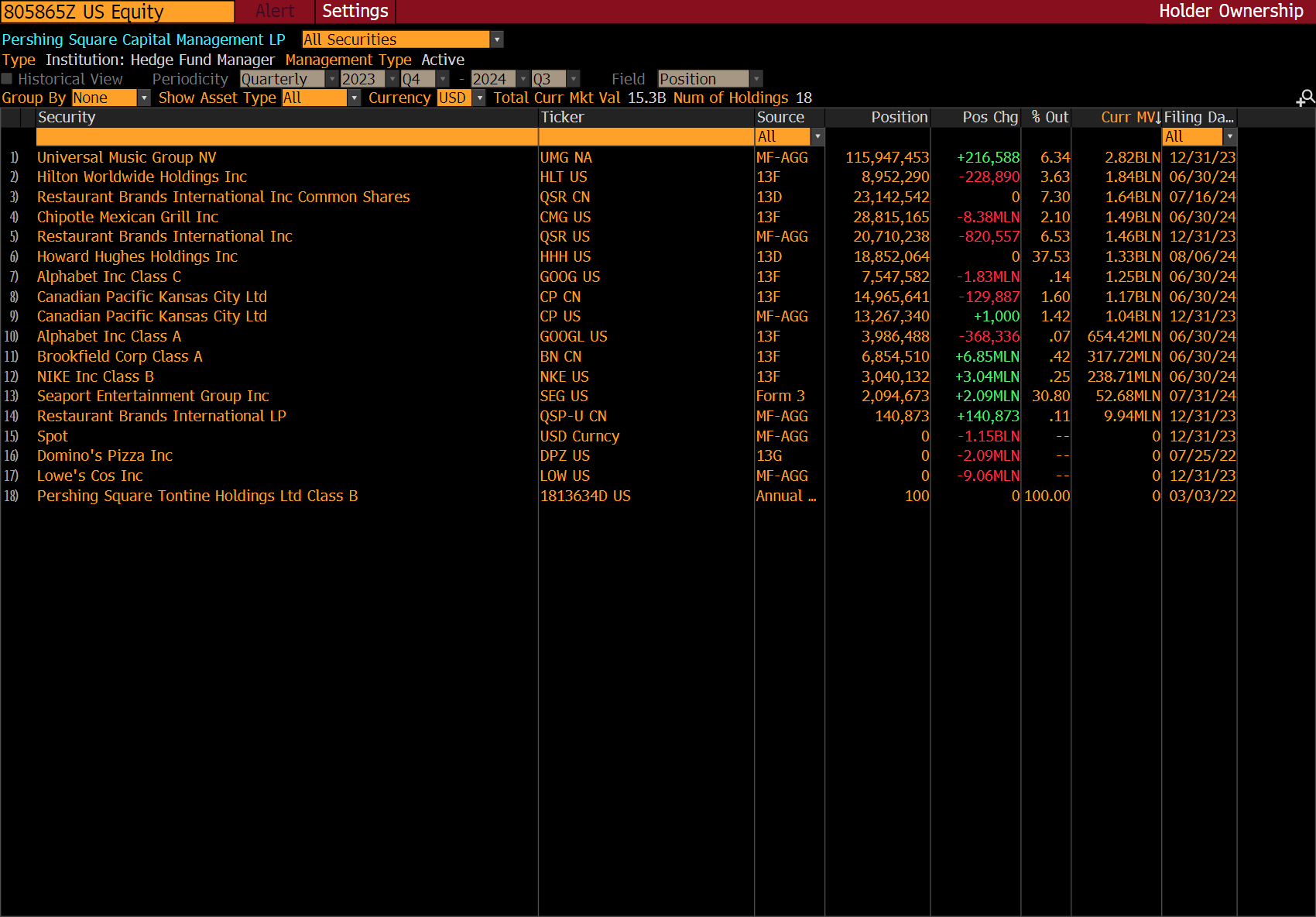The image size is (1316, 917).
Task: Sort by the Filing Date column header
Action: [x=1198, y=117]
